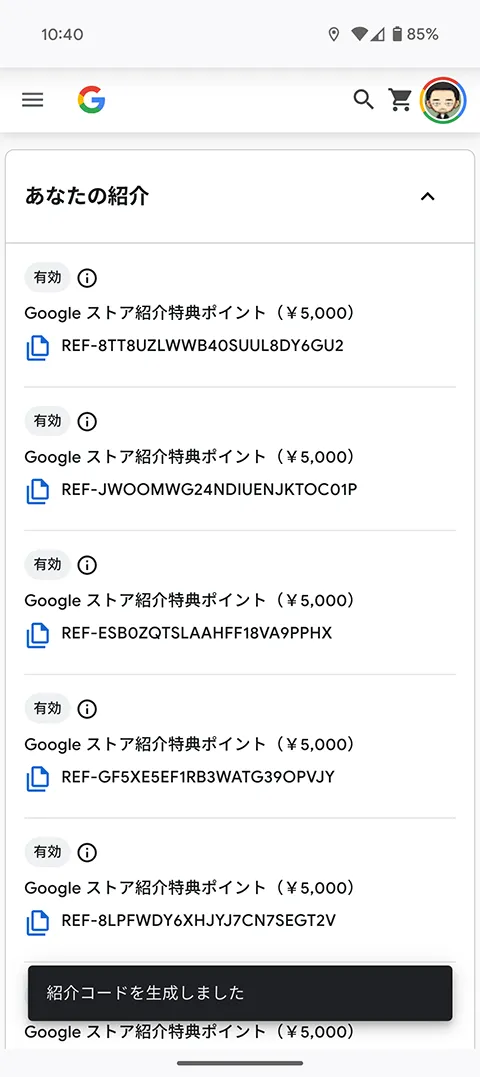
Task: Tap the first 有効 status chip
Action: (47, 277)
